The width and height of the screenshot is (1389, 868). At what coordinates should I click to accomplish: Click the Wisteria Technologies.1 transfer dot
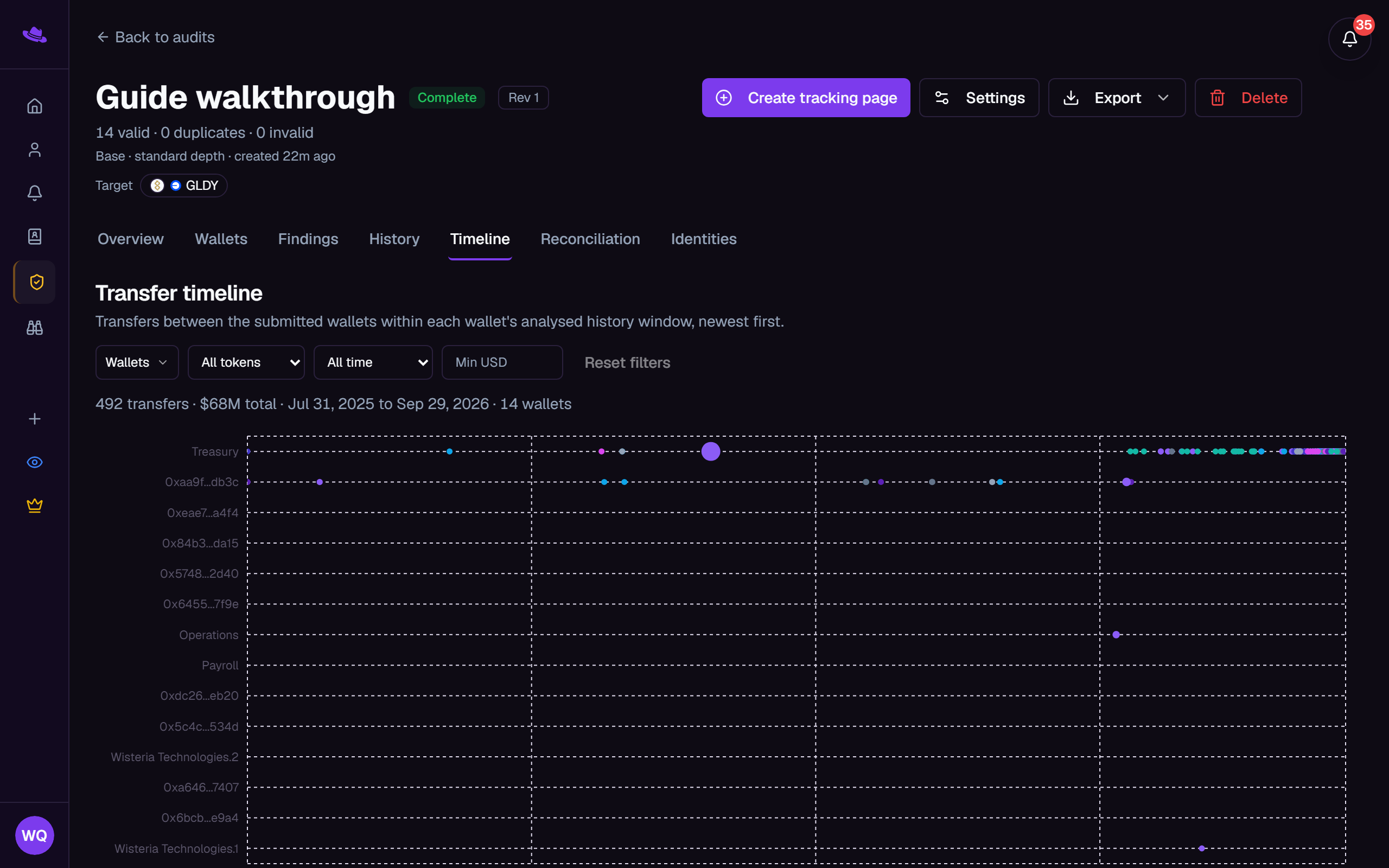point(1201,848)
